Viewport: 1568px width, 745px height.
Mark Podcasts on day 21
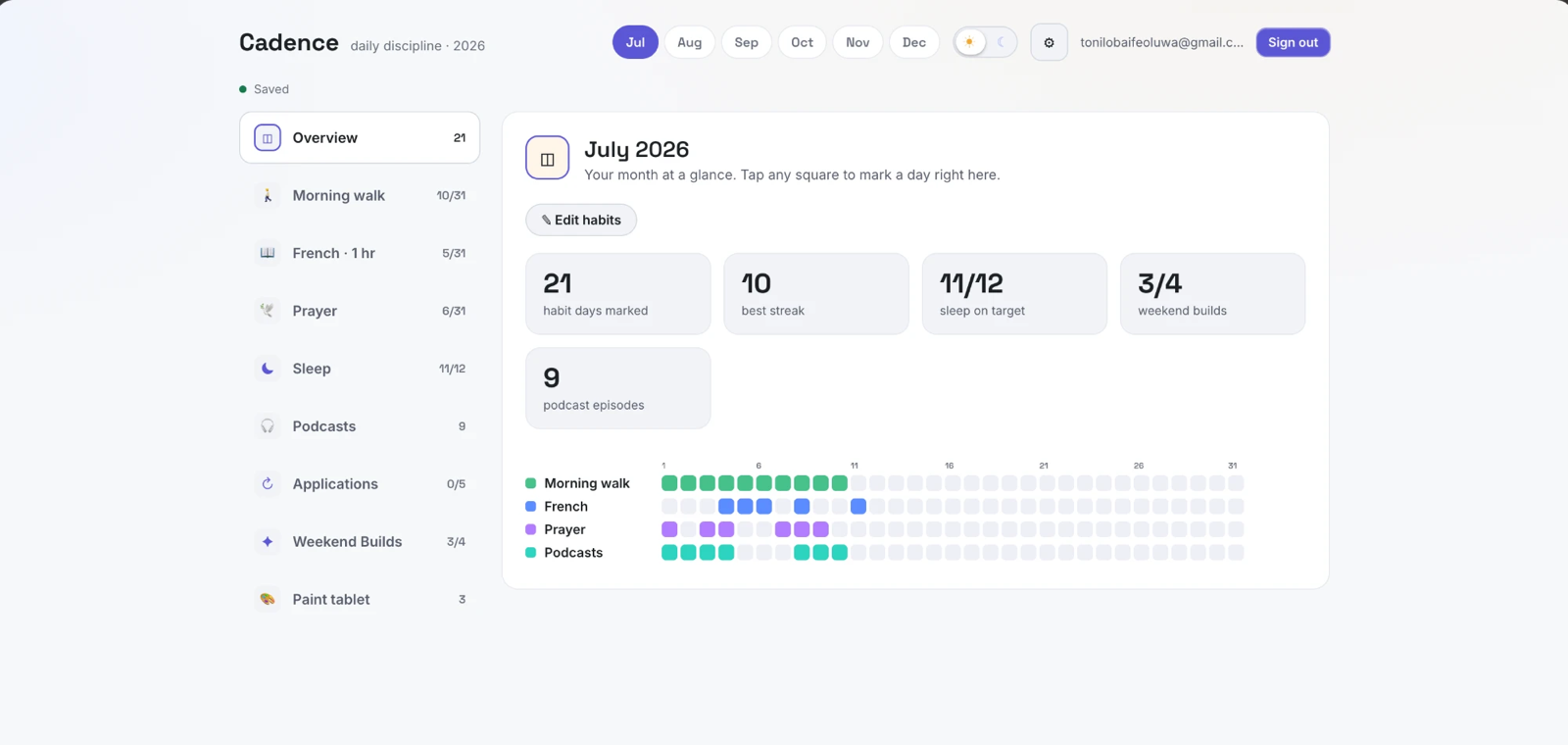(1048, 553)
